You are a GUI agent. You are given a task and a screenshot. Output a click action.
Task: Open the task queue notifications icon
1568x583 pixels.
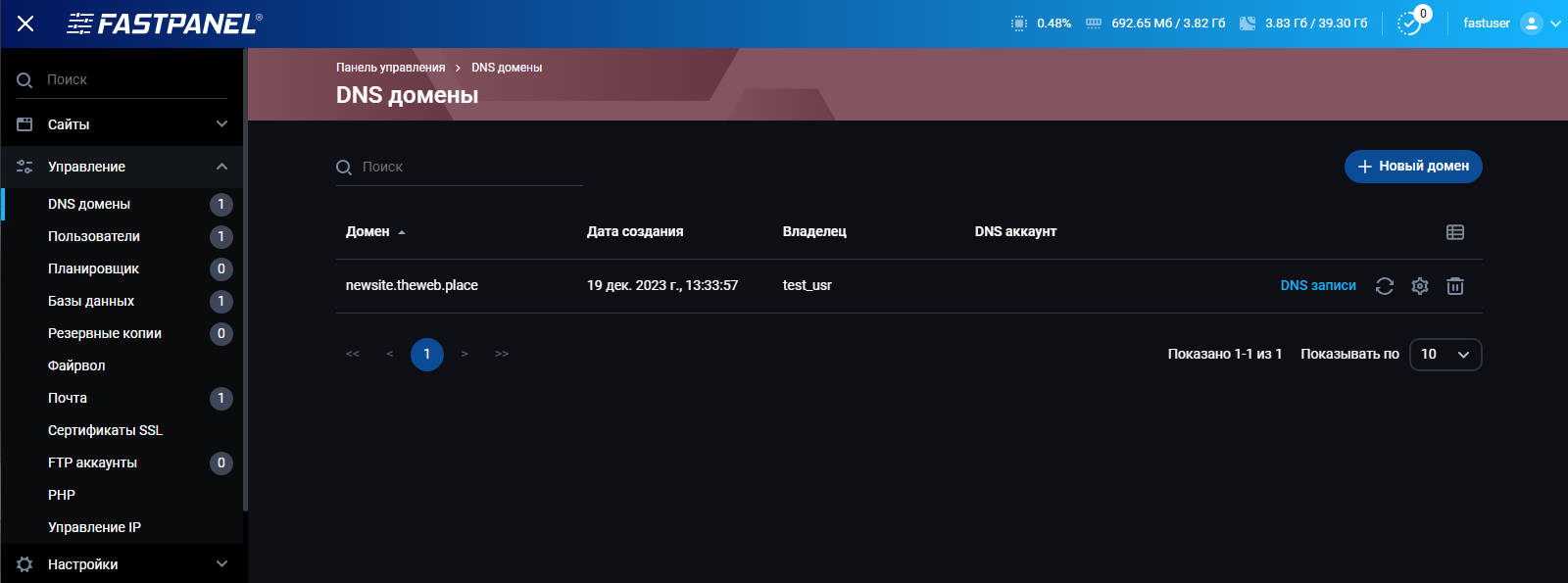point(1409,23)
